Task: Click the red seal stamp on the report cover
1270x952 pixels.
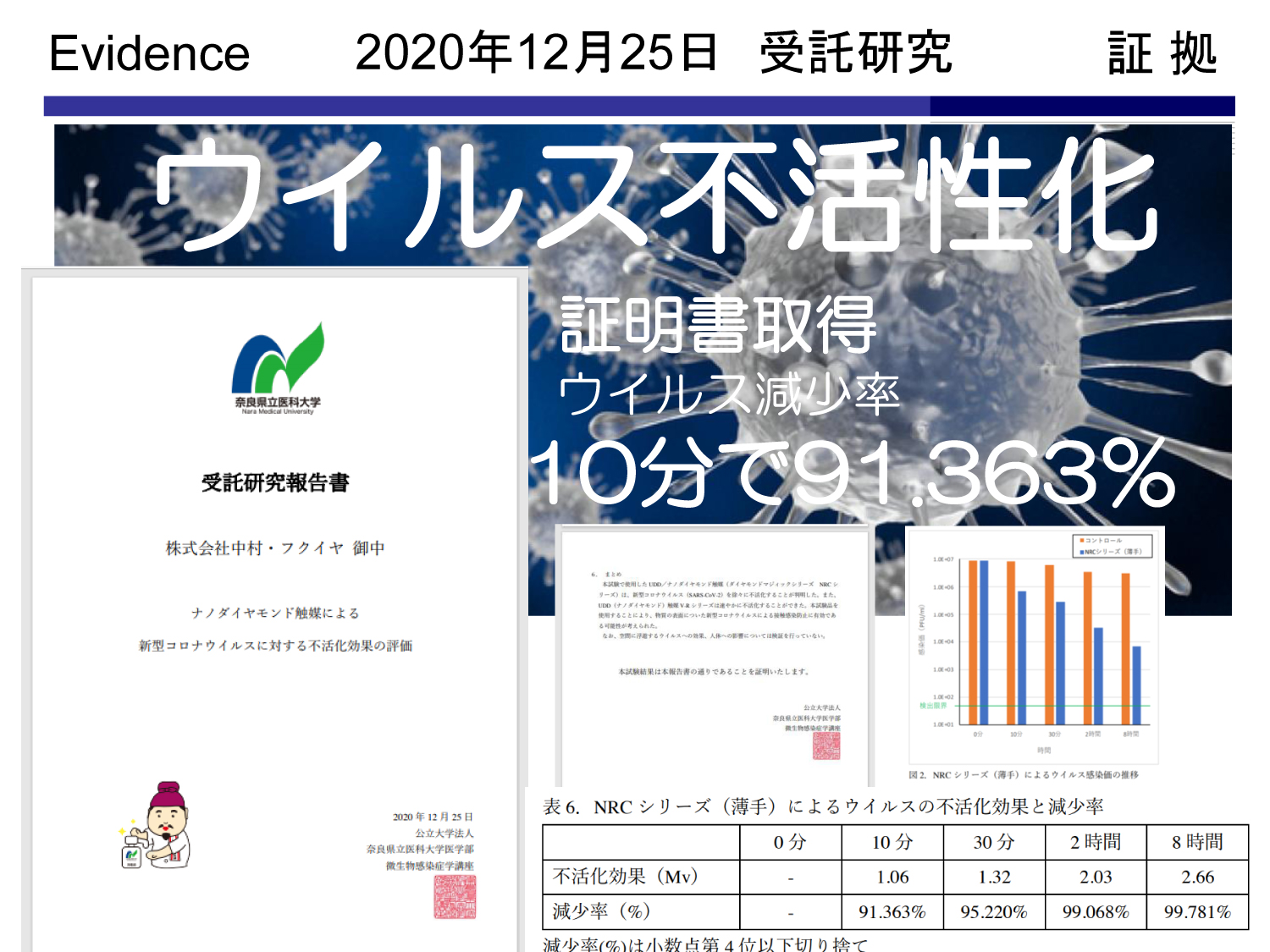Action: pos(455,897)
